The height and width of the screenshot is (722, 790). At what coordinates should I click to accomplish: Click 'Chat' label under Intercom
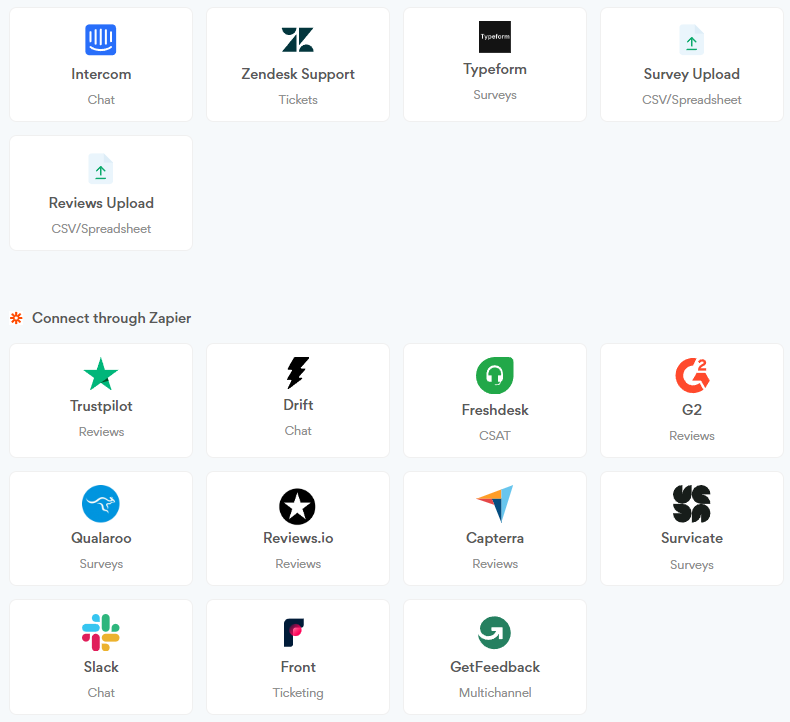pos(101,100)
